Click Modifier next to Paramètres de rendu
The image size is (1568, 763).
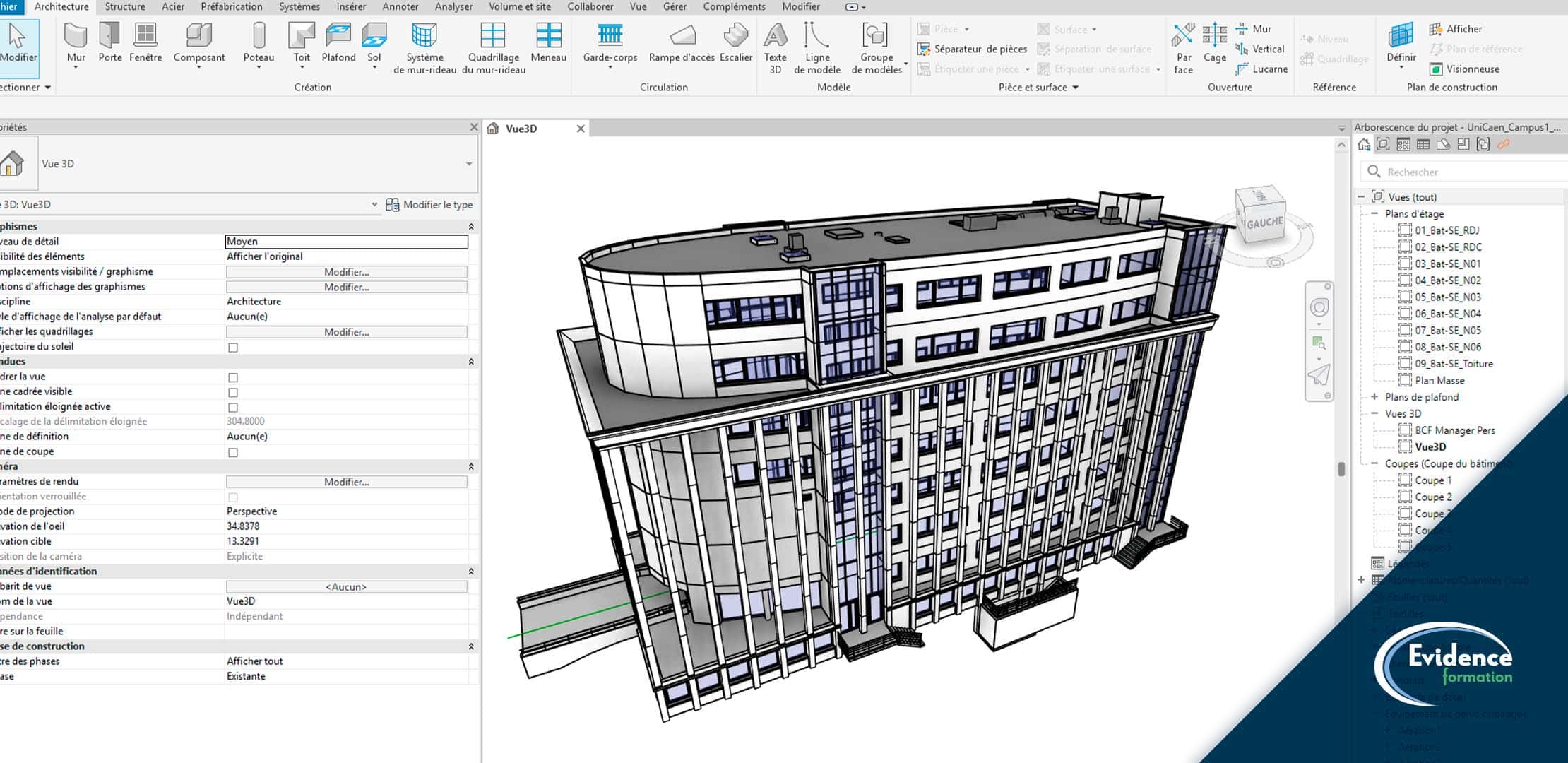point(346,481)
